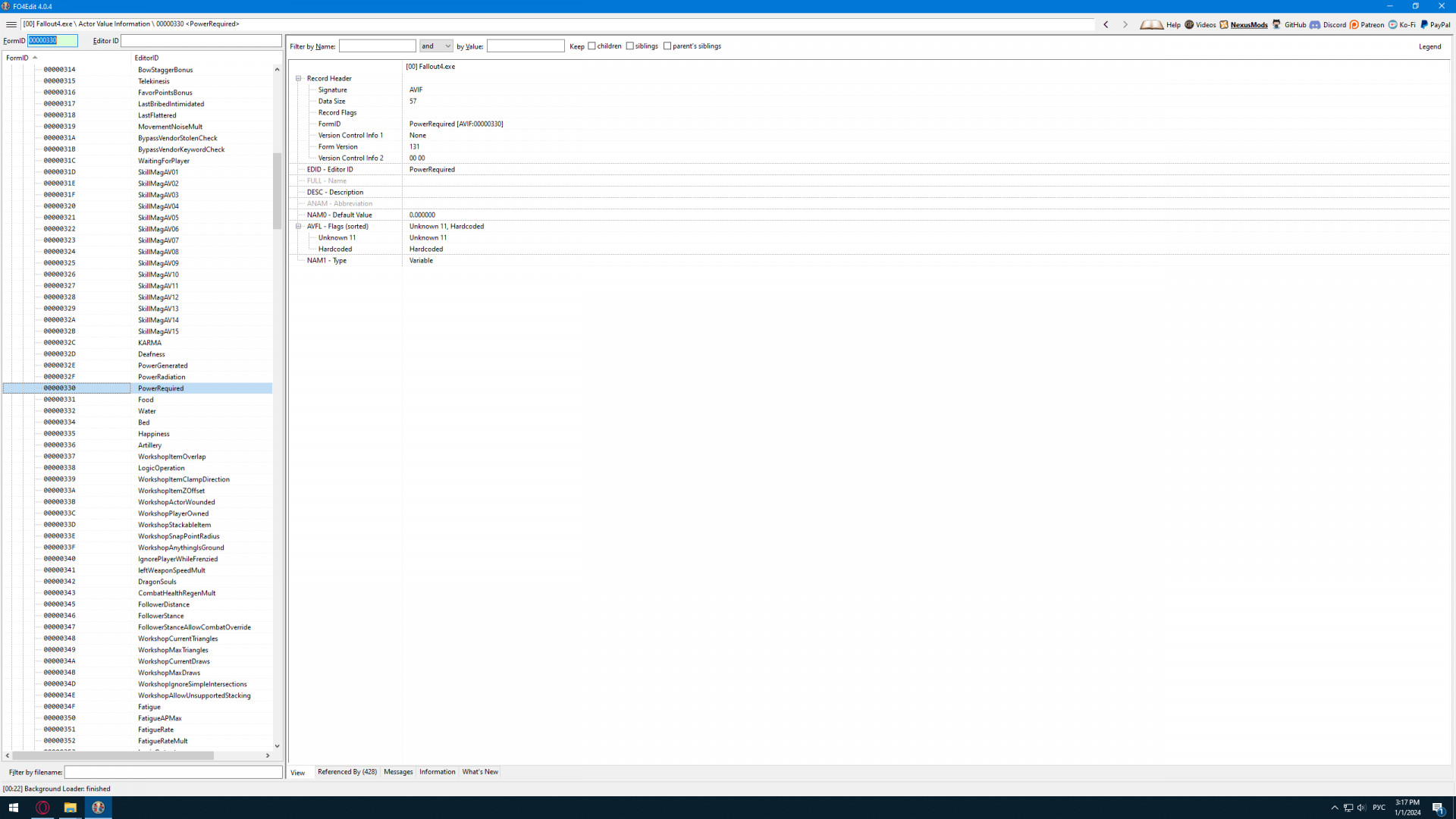This screenshot has width=1456, height=819.
Task: Open the Patreon link icon
Action: (x=1354, y=24)
